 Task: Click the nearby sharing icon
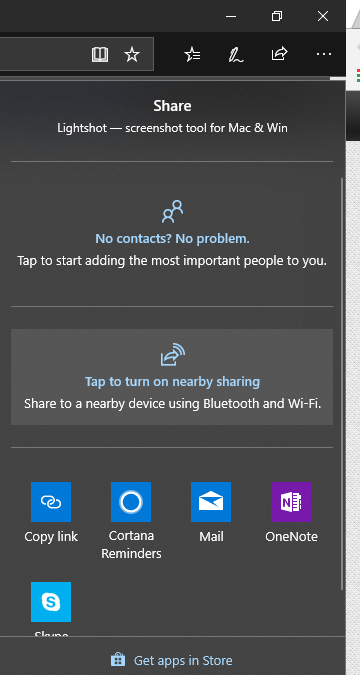[x=172, y=354]
